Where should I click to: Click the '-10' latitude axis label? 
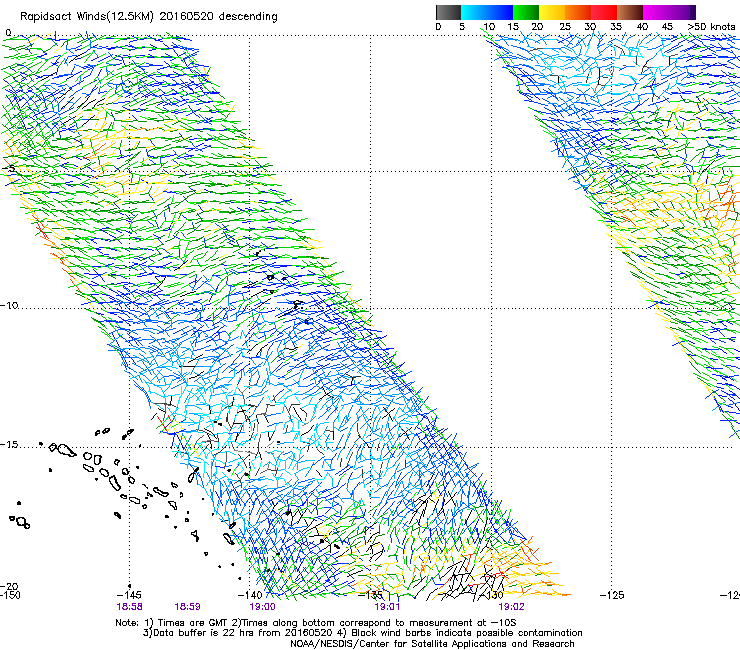(9, 305)
